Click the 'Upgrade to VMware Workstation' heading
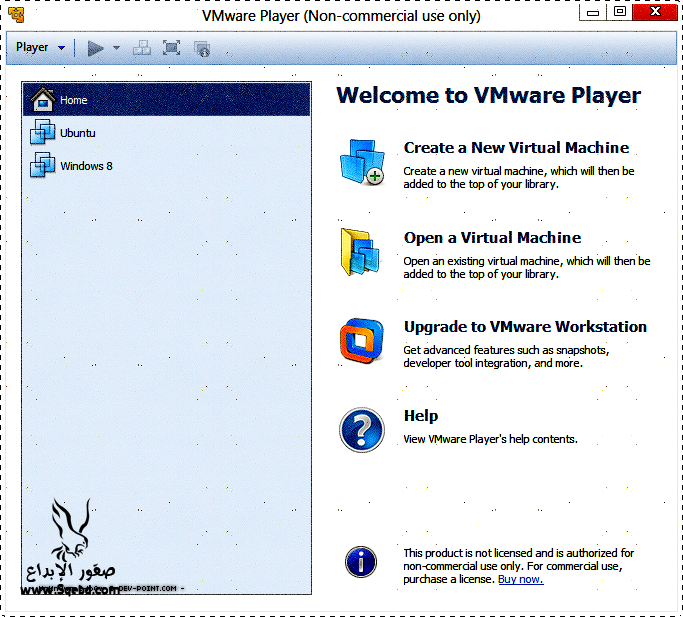Screen dimensions: 683x617 (525, 327)
